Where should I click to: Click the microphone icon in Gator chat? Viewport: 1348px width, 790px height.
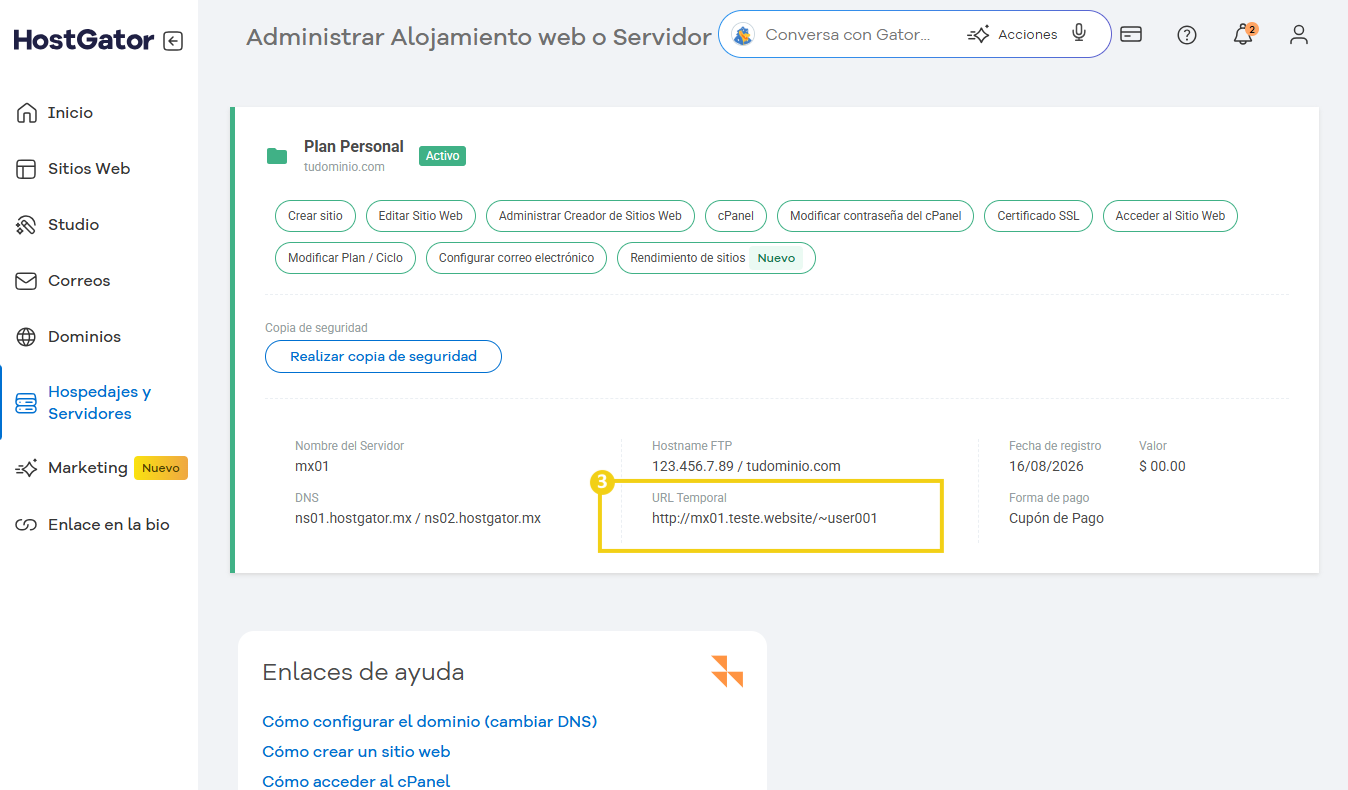click(x=1079, y=34)
